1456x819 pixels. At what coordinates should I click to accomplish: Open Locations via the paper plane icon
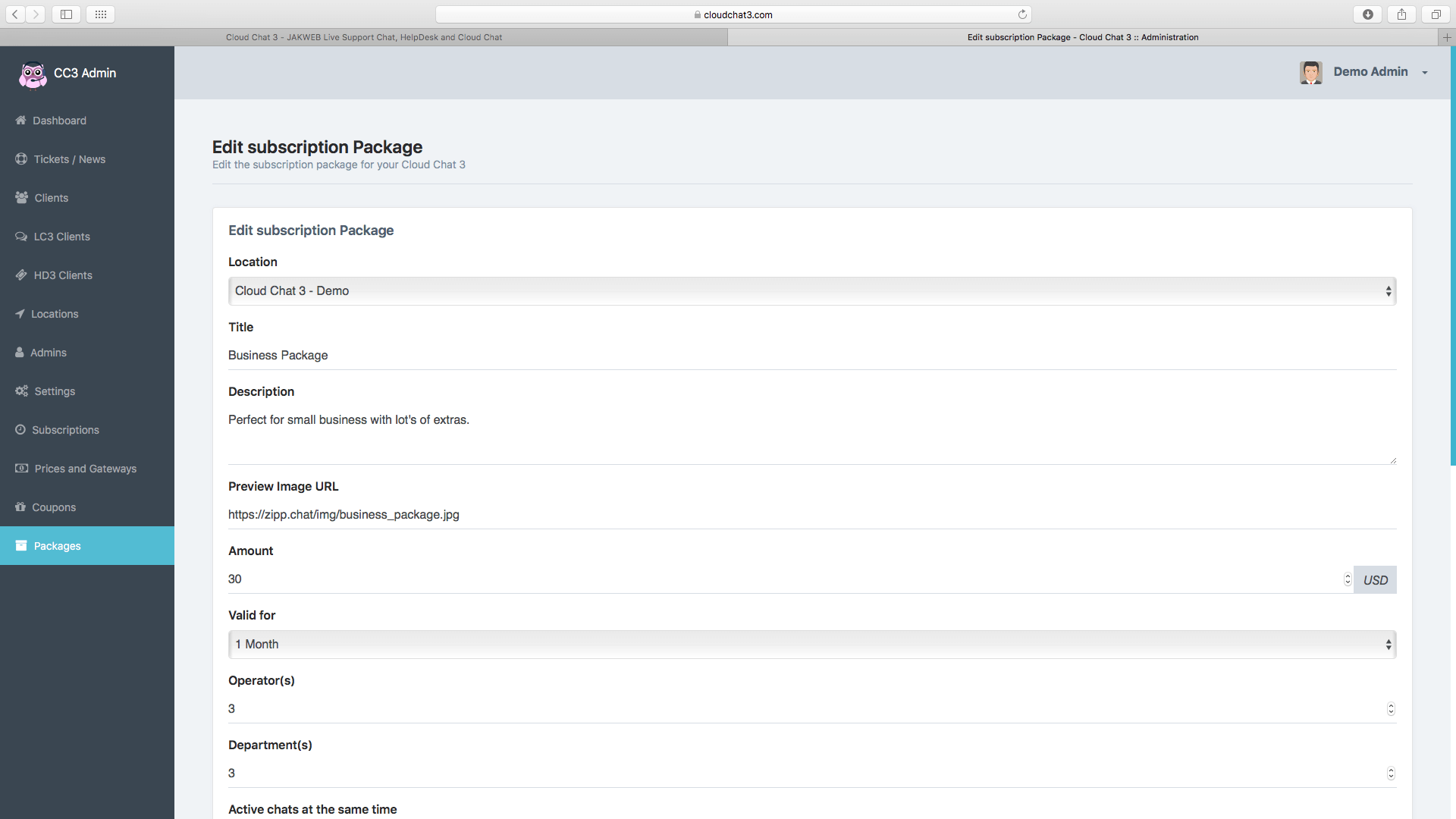[x=21, y=314]
